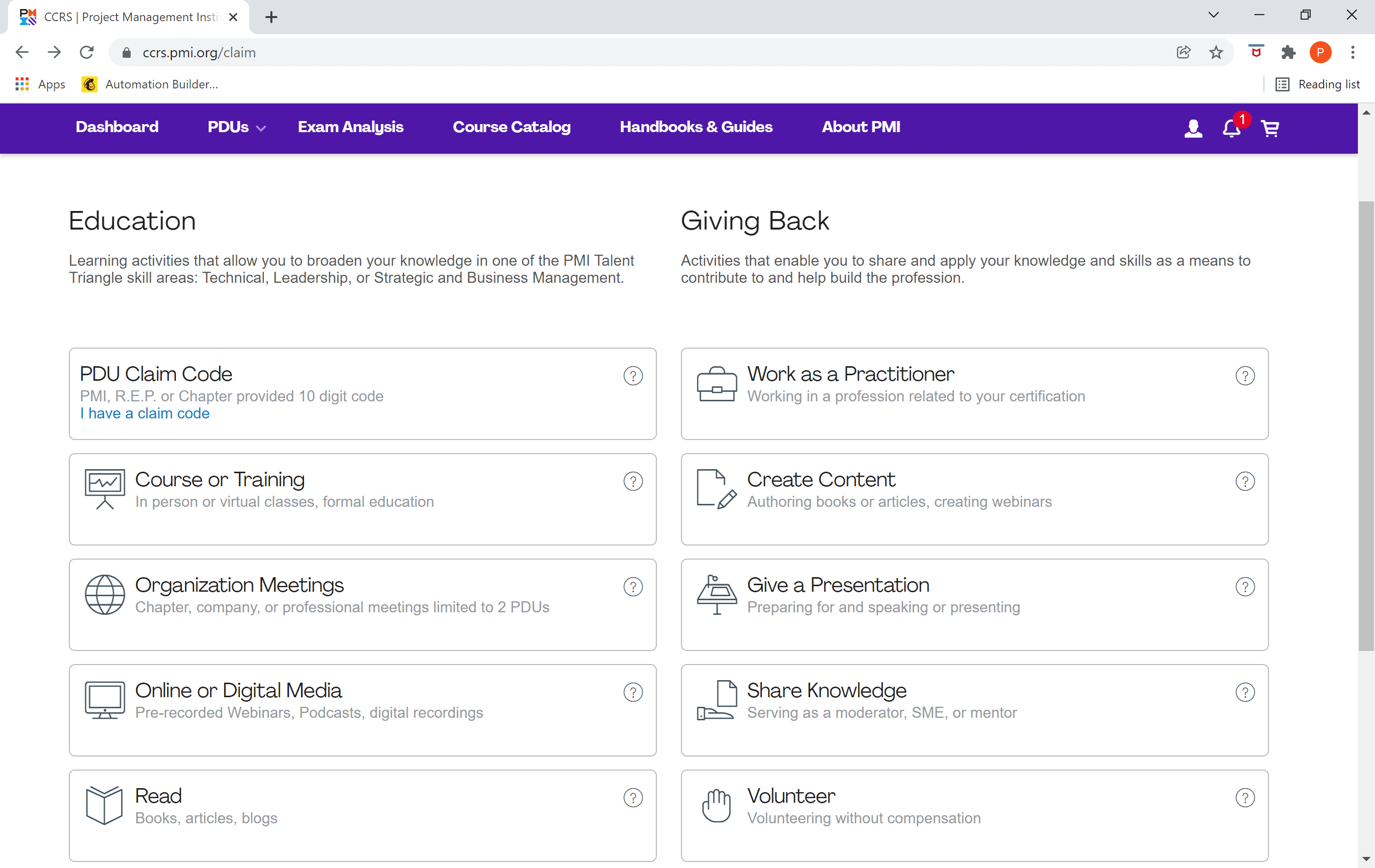This screenshot has width=1375, height=868.
Task: Click help icon for Course or Training
Action: [633, 481]
